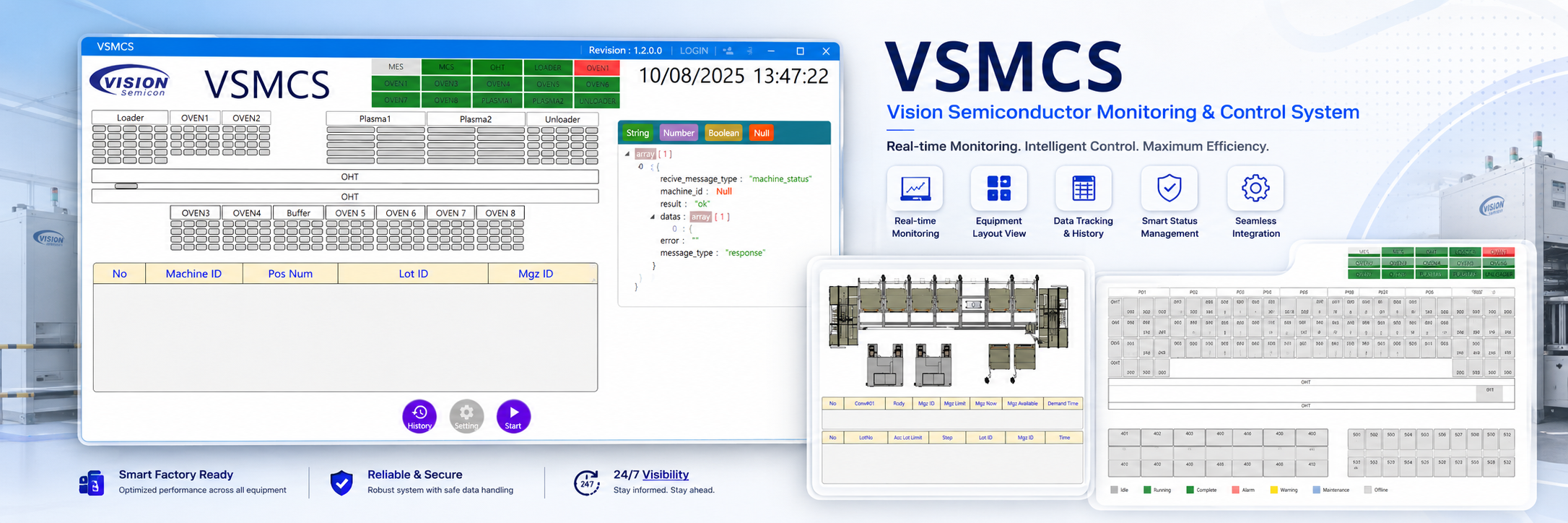1568x523 pixels.
Task: Click the OVEN7 status indicator in main window
Action: (x=396, y=100)
